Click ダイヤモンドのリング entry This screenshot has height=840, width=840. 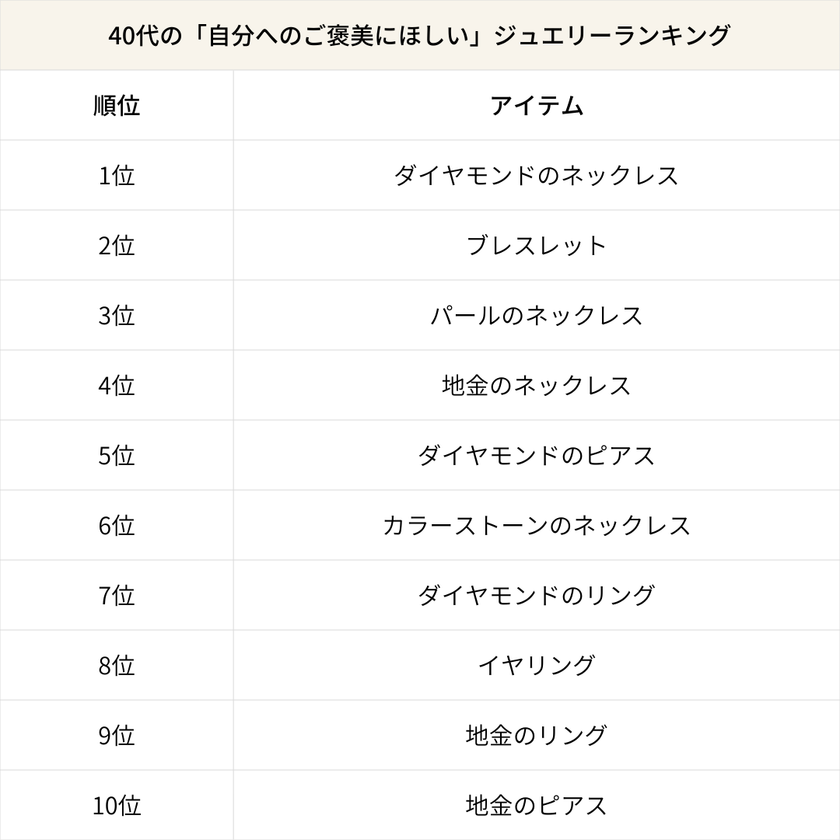(x=536, y=596)
